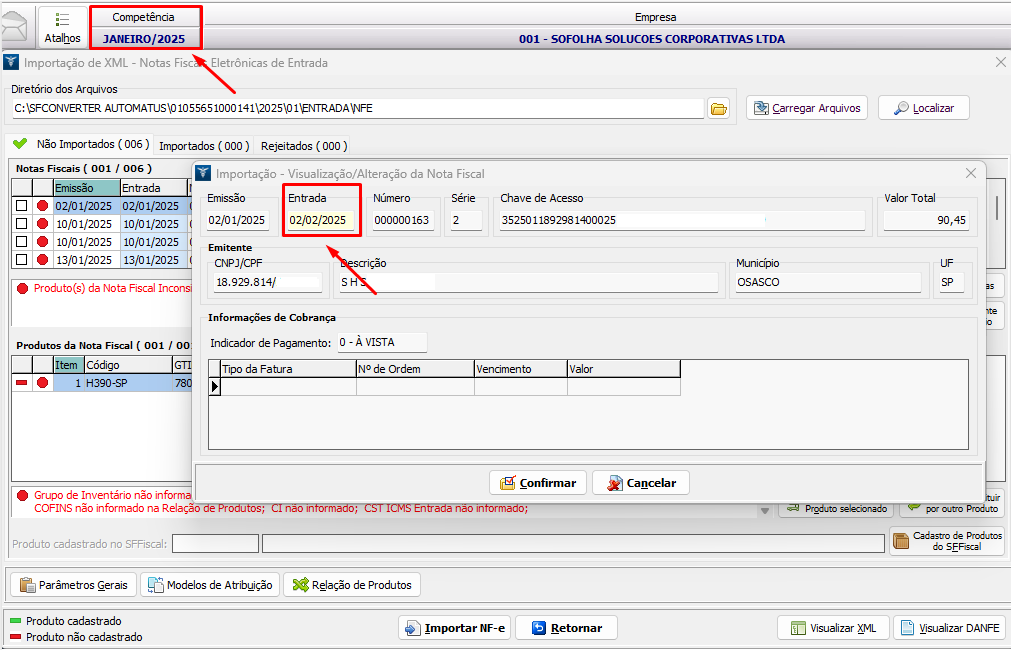Open Relação de Produtos list

point(351,585)
